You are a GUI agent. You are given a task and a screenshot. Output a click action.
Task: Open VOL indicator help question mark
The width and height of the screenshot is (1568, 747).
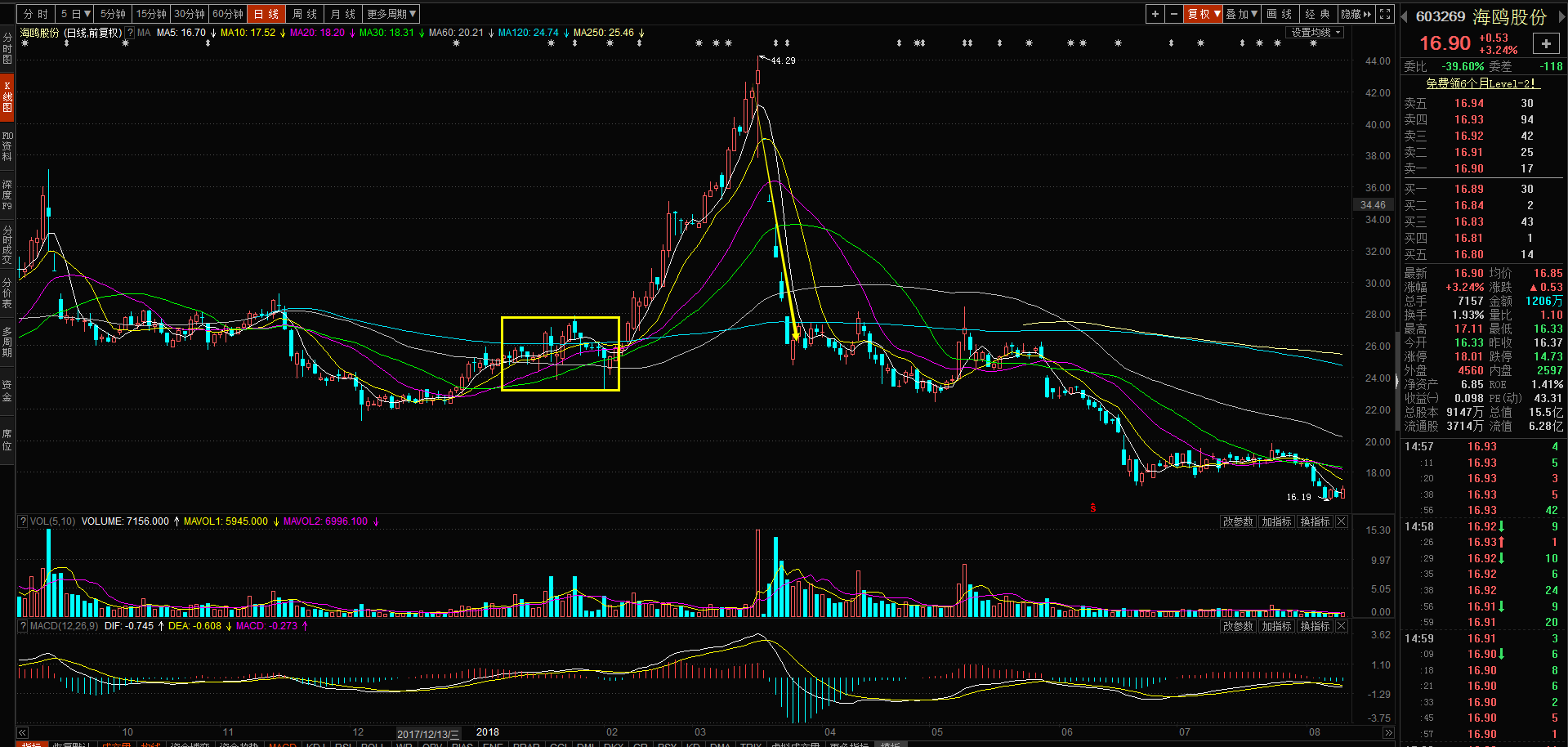click(23, 521)
